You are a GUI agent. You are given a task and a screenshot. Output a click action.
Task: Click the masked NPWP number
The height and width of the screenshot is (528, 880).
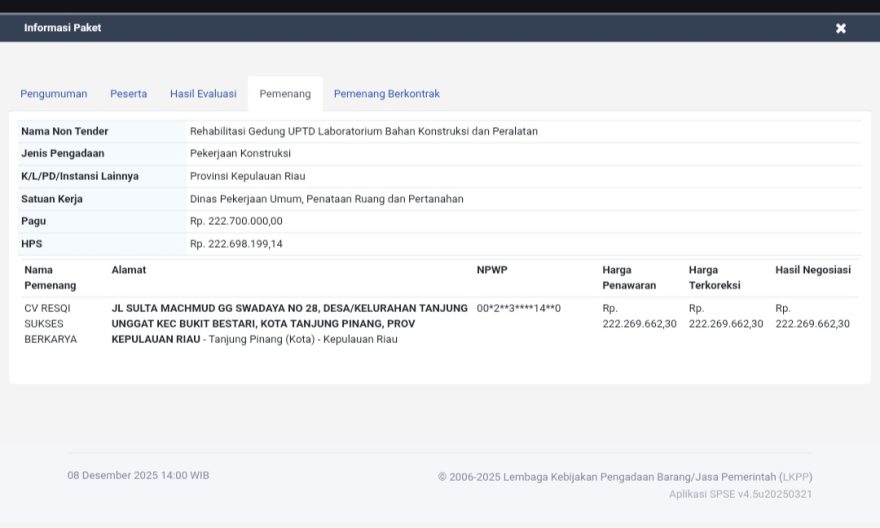(518, 308)
